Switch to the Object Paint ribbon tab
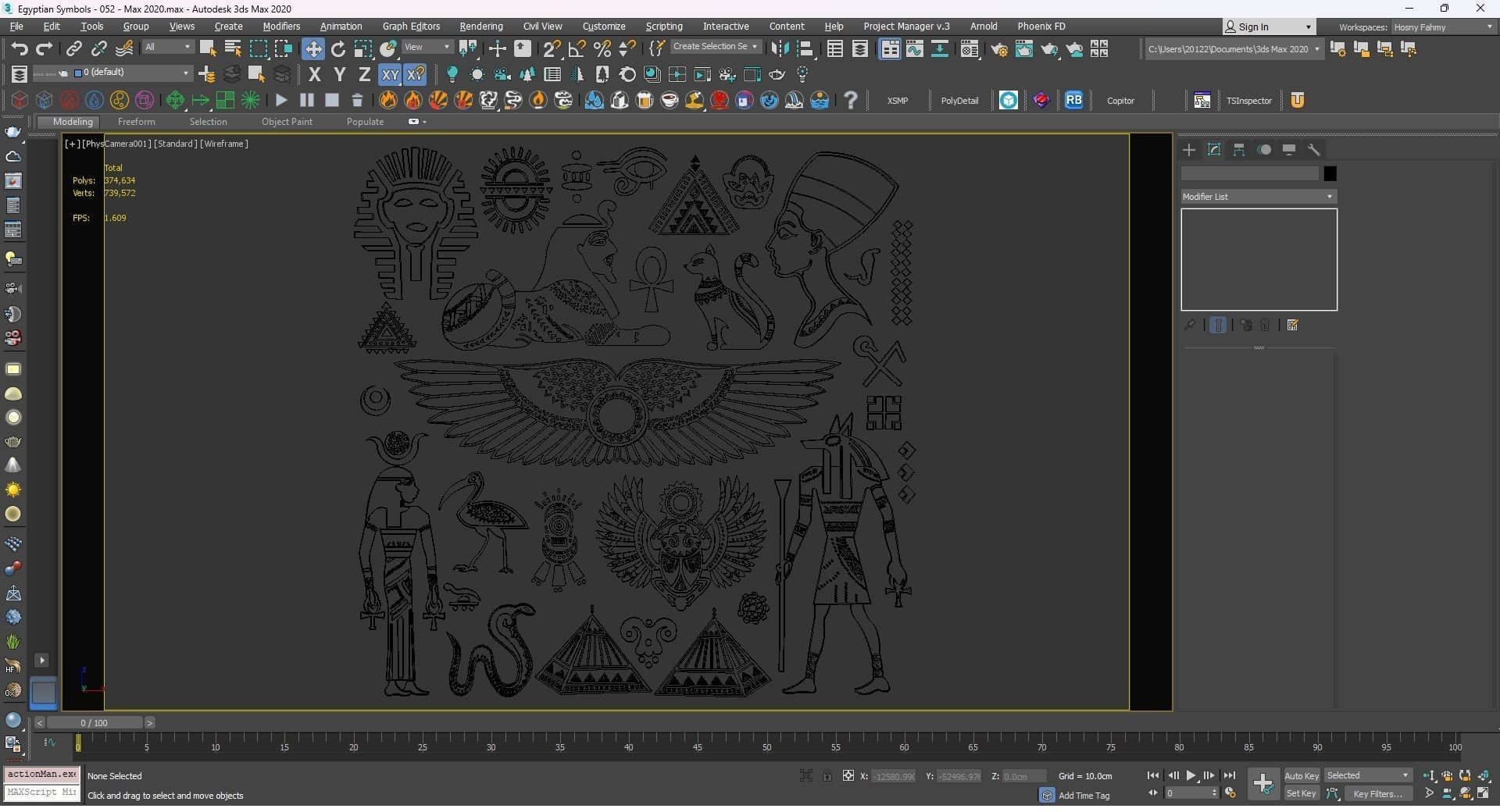 click(x=287, y=122)
